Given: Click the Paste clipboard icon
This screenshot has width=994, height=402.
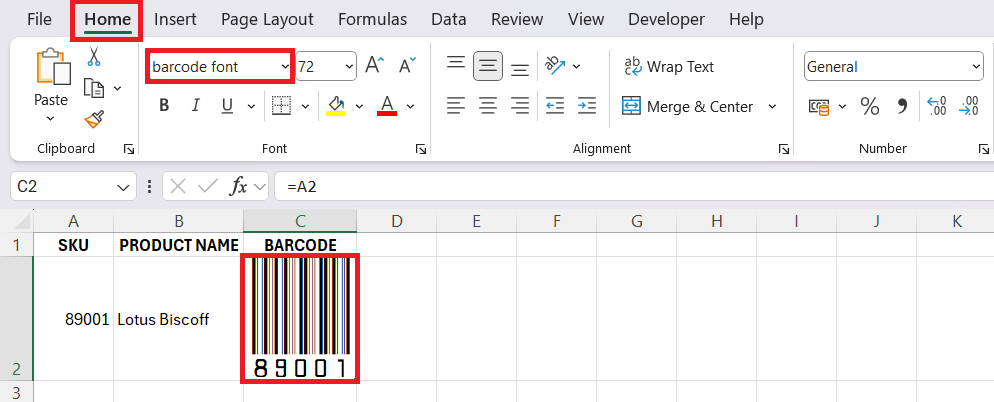Looking at the screenshot, I should point(52,67).
